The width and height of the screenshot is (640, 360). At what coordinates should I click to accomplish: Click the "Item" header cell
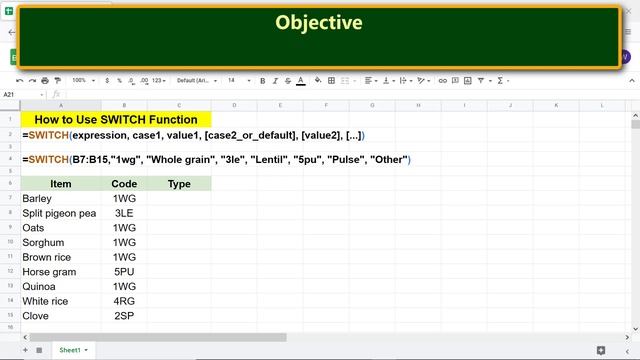61,184
